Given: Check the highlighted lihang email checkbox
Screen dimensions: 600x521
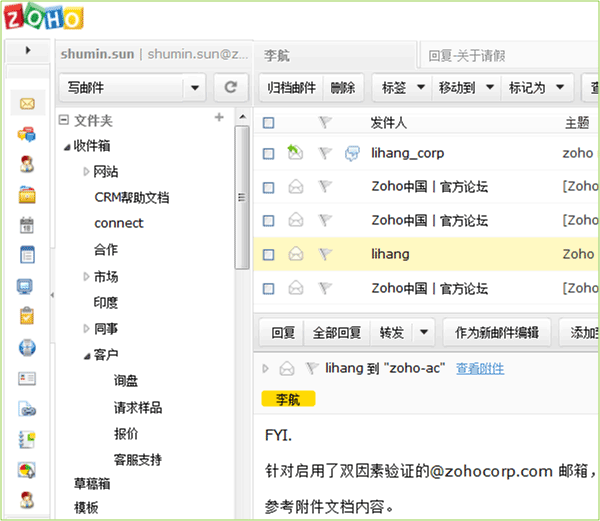Looking at the screenshot, I should (269, 254).
